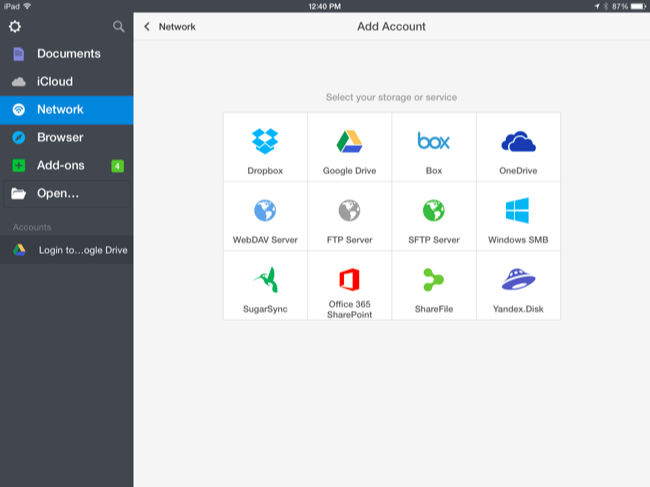Choose the SugarSync hummingbird icon
This screenshot has height=487, width=650.
pyautogui.click(x=265, y=279)
